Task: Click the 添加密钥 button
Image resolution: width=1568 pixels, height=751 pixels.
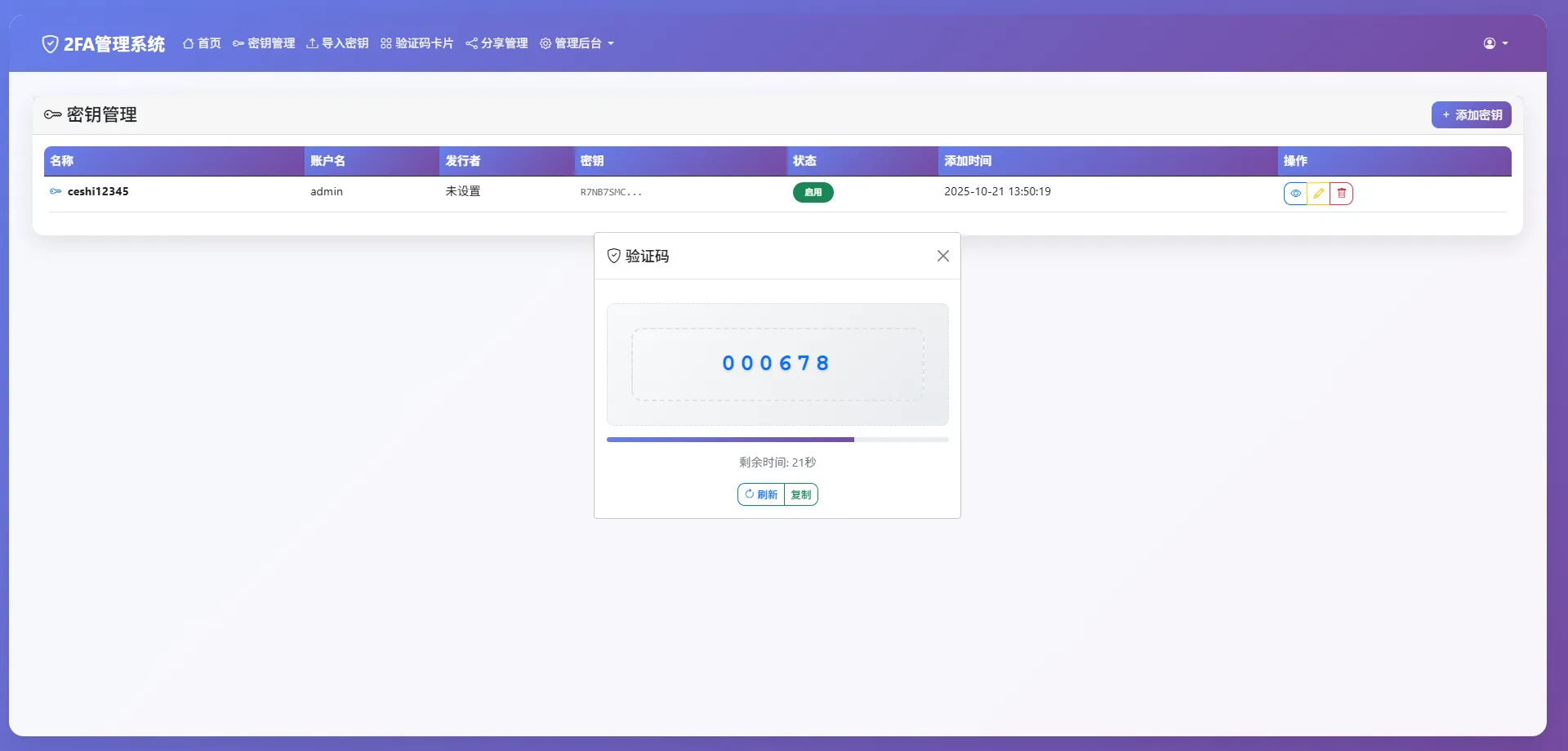Action: pos(1471,115)
